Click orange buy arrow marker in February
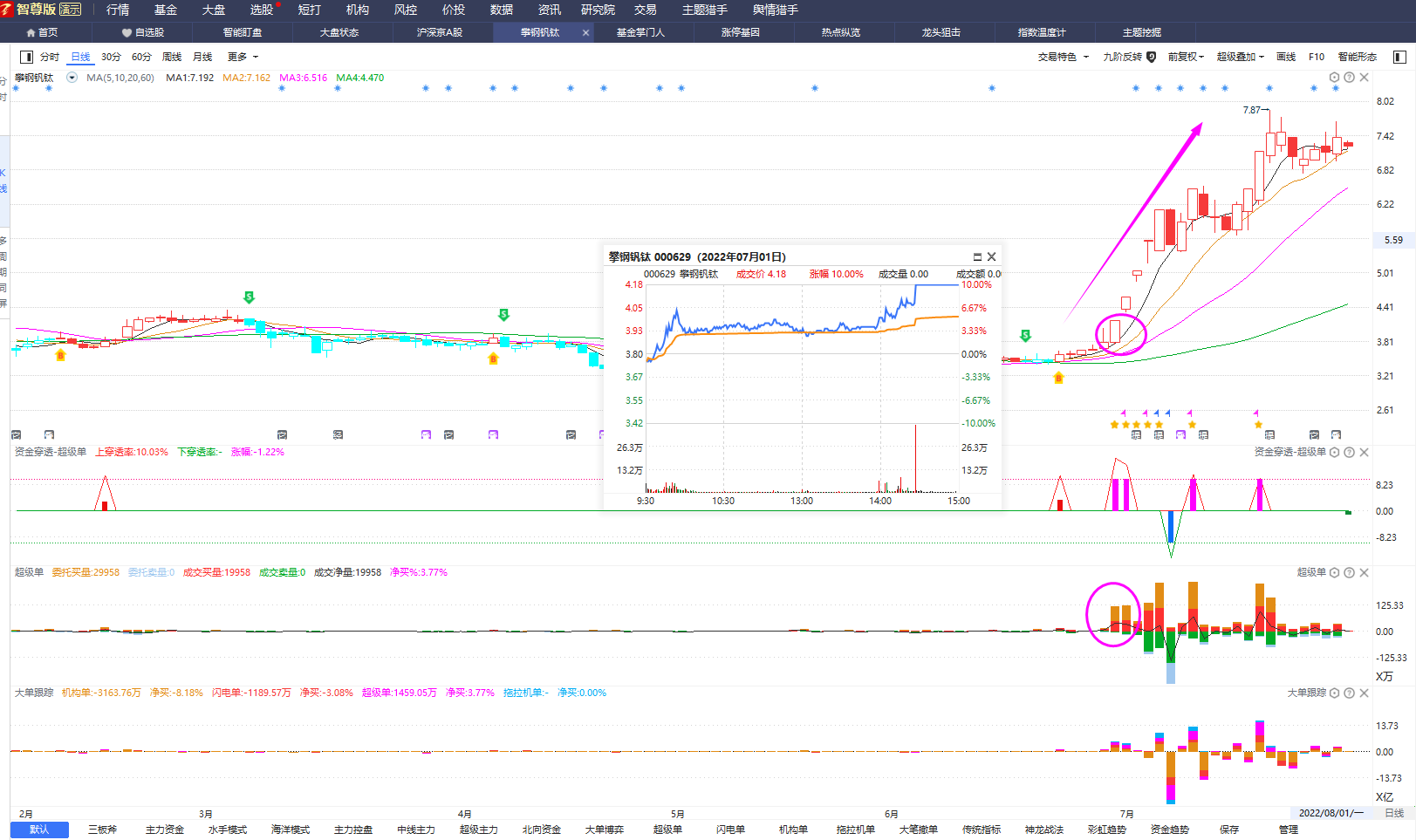Screen dimensions: 1416x840 [x=60, y=355]
